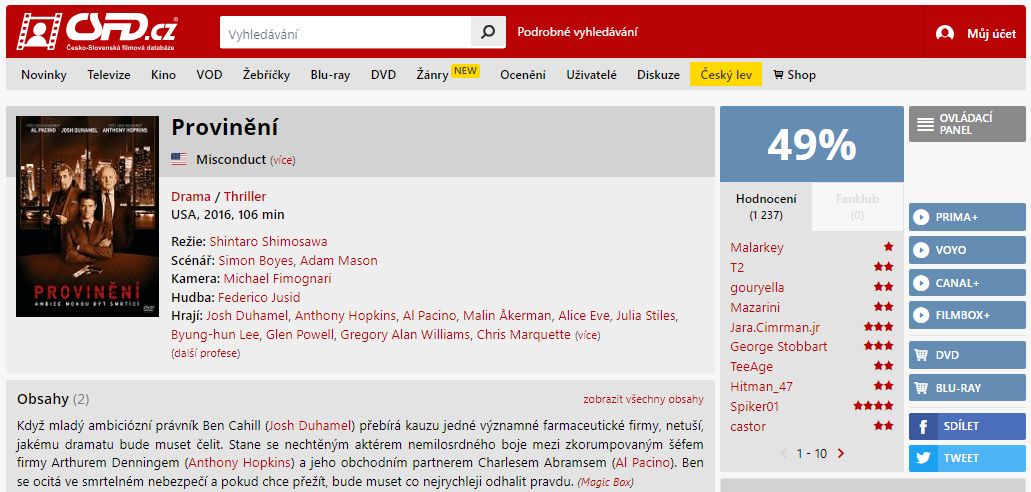Click the Ovládací panel hamburger icon
The image size is (1031, 492).
925,124
